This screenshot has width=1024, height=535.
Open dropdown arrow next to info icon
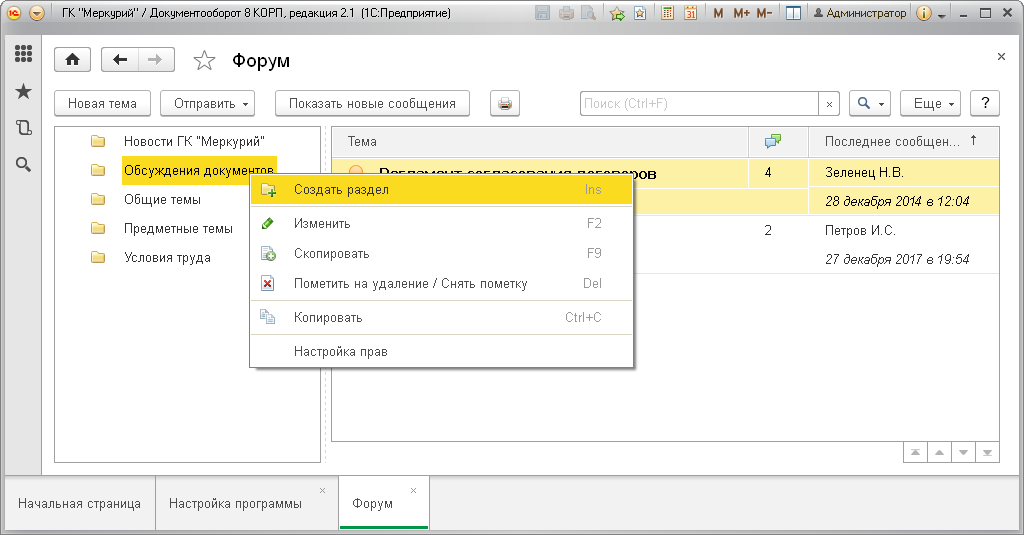(x=942, y=15)
